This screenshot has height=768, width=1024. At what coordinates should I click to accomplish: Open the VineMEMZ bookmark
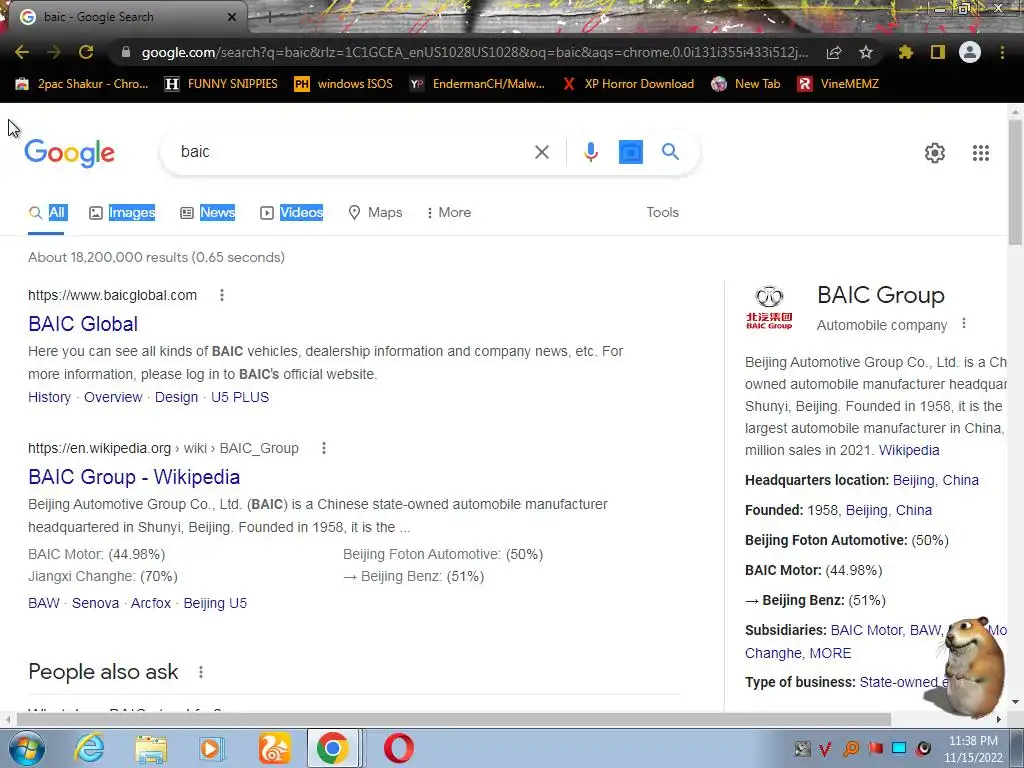click(x=839, y=84)
